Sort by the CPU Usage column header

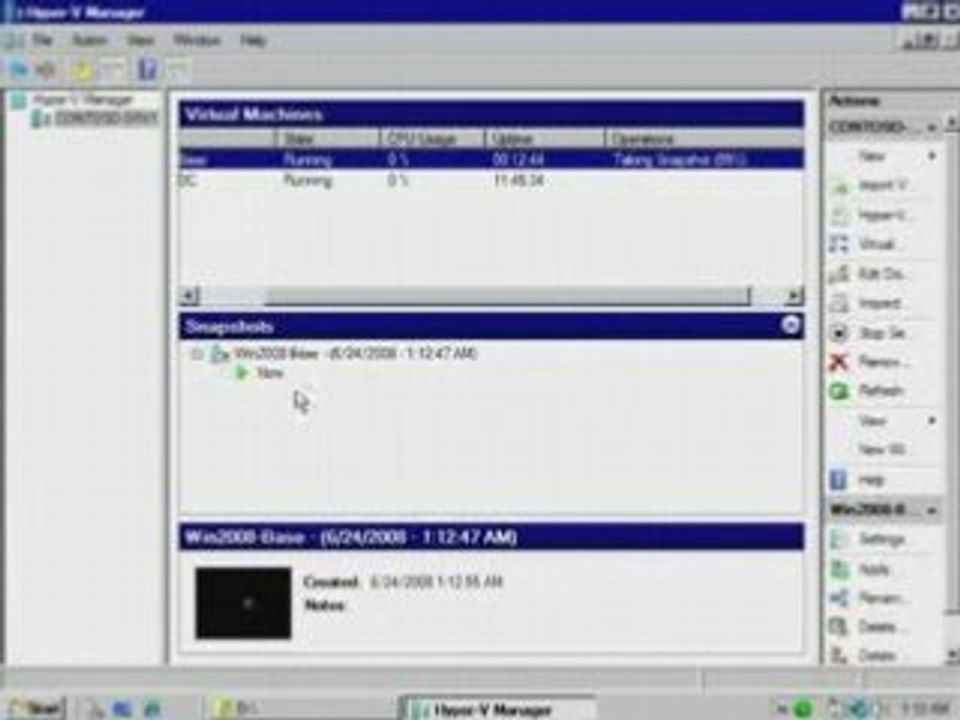pos(432,138)
